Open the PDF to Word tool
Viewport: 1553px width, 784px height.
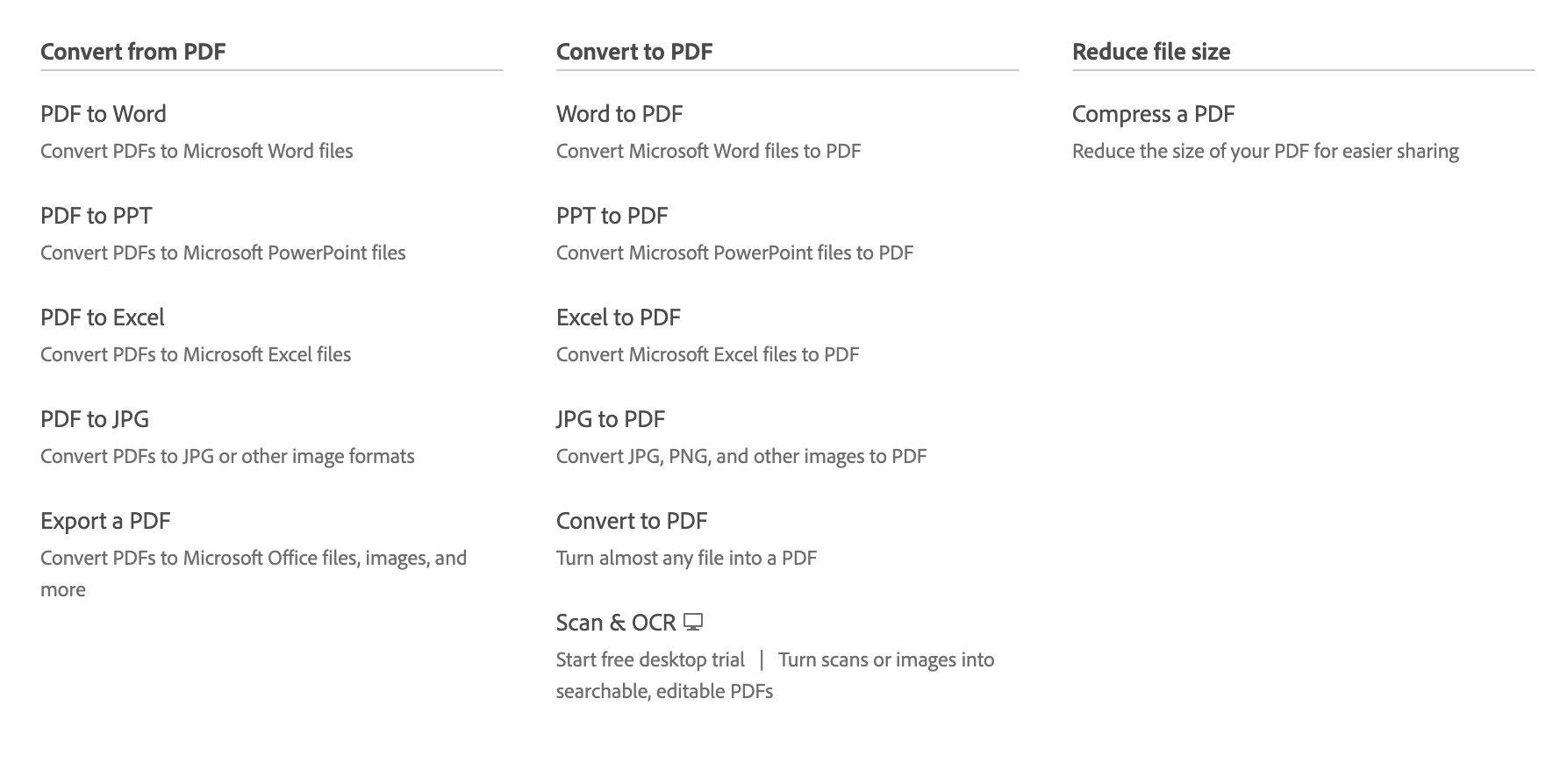(104, 114)
